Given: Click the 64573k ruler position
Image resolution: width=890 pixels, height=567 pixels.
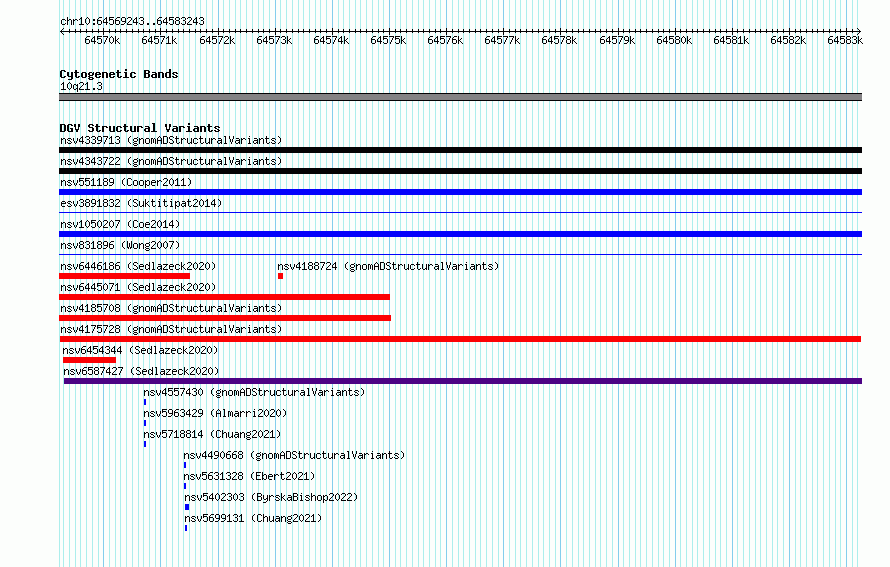Looking at the screenshot, I should [274, 40].
